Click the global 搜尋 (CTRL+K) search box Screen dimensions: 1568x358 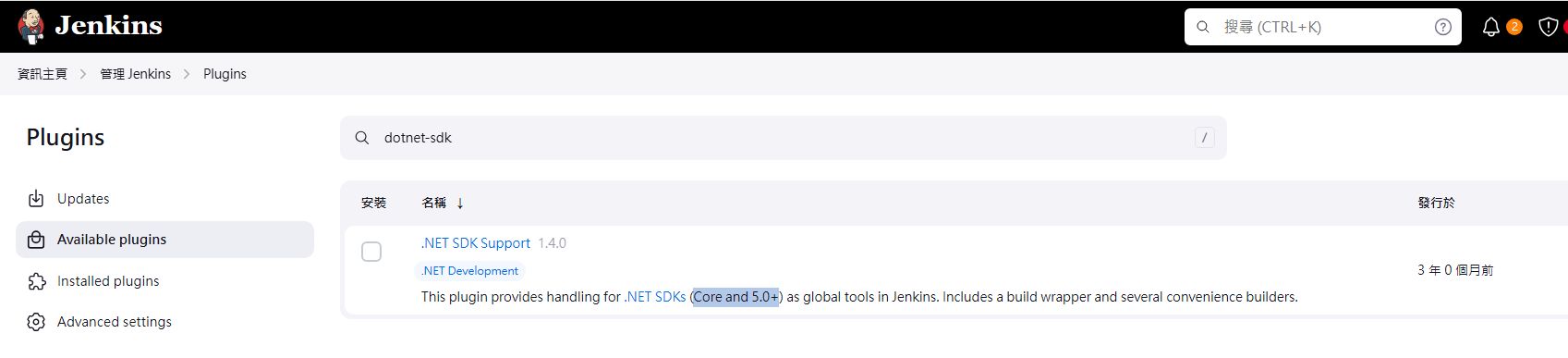pyautogui.click(x=1323, y=27)
